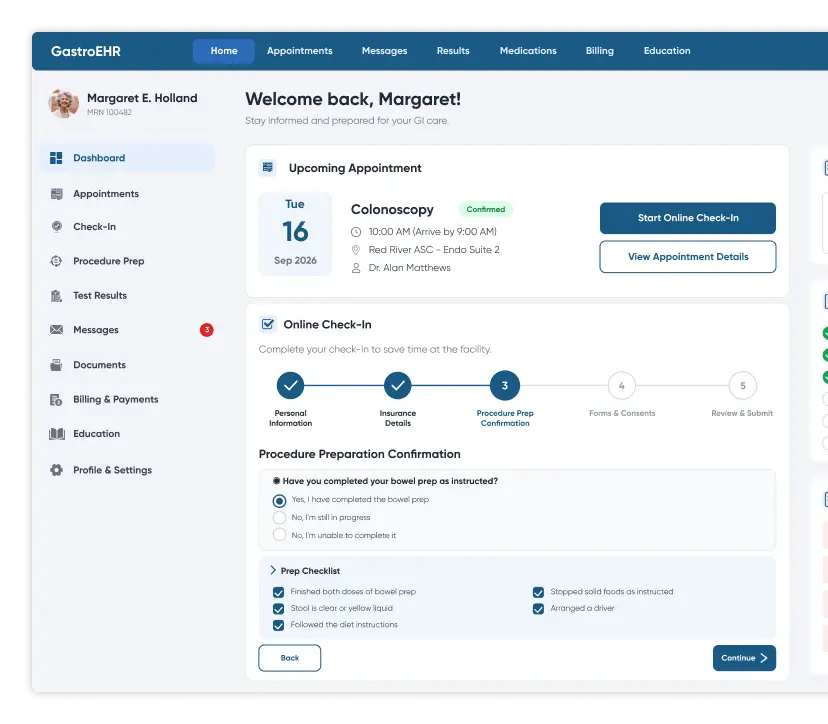Click the Back button
828x724 pixels.
289,658
